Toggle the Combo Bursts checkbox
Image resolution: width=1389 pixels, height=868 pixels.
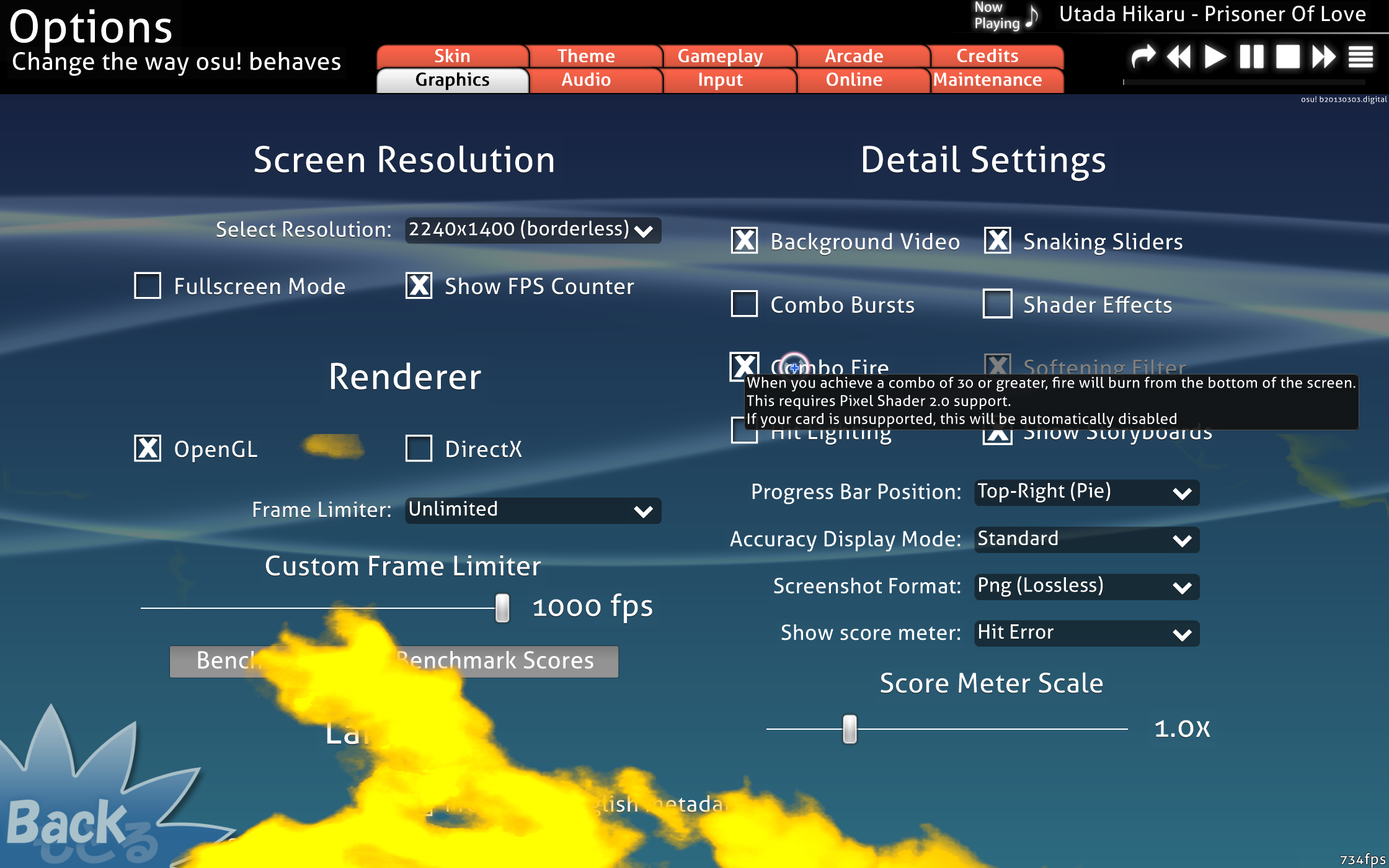(x=744, y=304)
